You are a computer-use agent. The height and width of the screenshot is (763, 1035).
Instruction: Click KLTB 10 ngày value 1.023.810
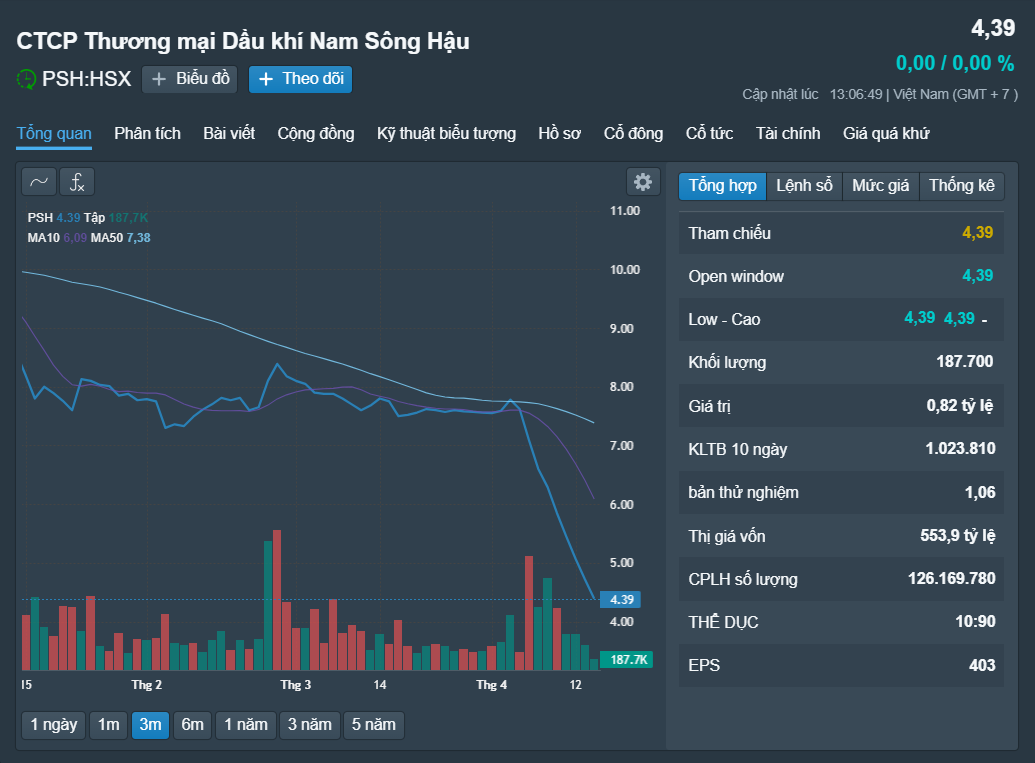point(960,449)
